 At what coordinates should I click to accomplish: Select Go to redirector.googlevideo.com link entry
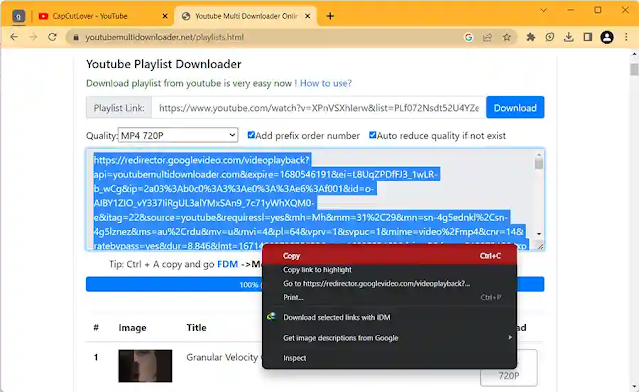pos(390,284)
